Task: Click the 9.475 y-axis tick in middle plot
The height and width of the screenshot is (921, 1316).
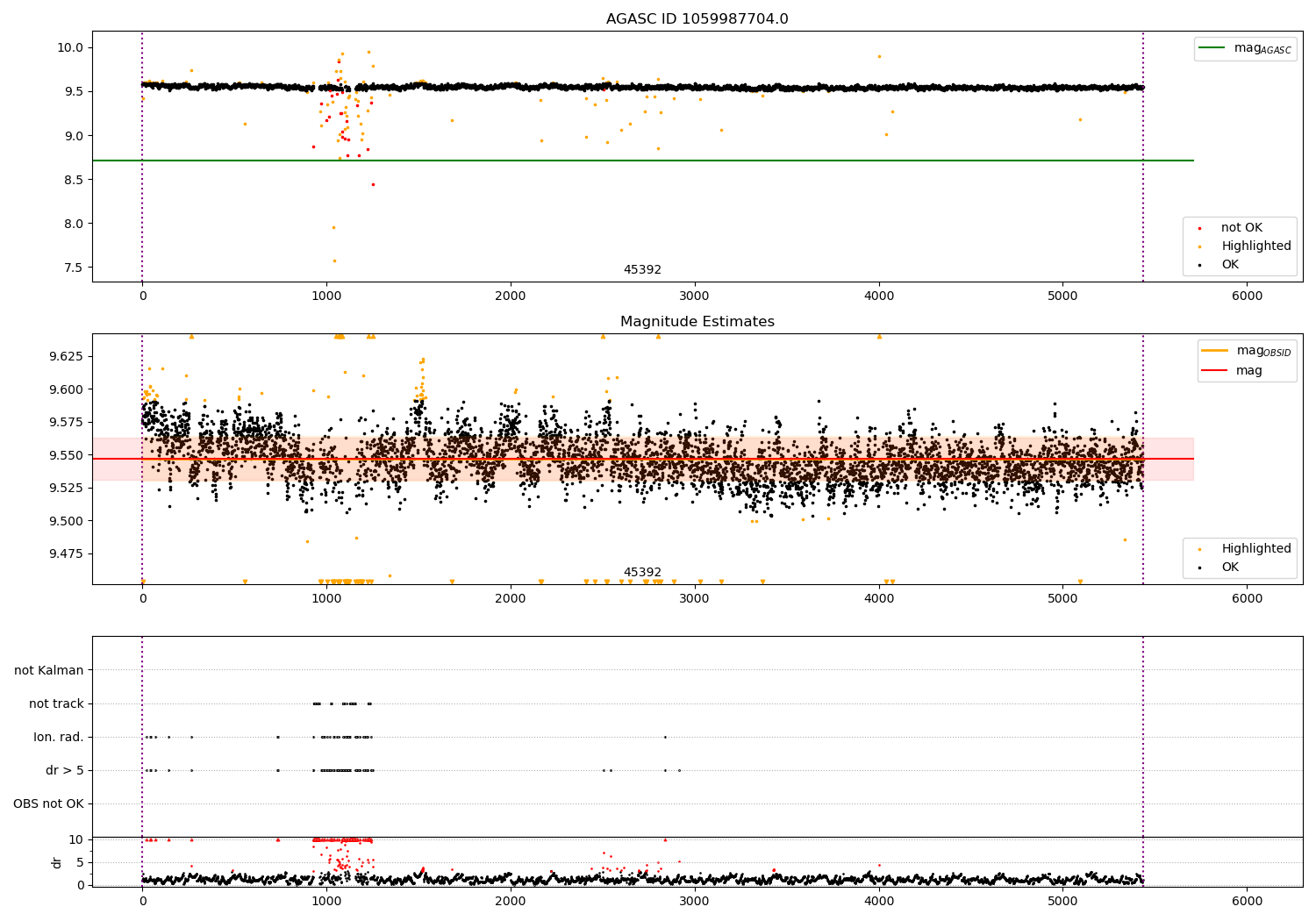Action: pos(66,553)
